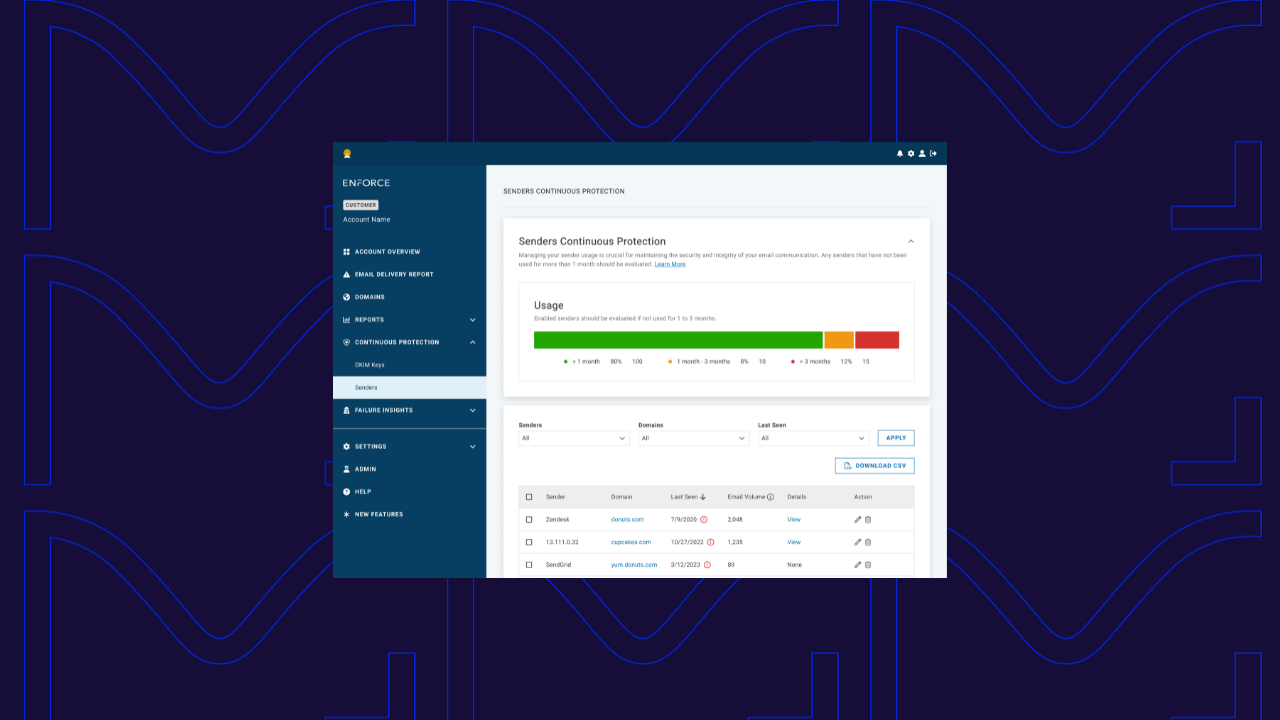The image size is (1280, 720).
Task: Collapse the Senders Continuous Protection card
Action: tap(910, 241)
